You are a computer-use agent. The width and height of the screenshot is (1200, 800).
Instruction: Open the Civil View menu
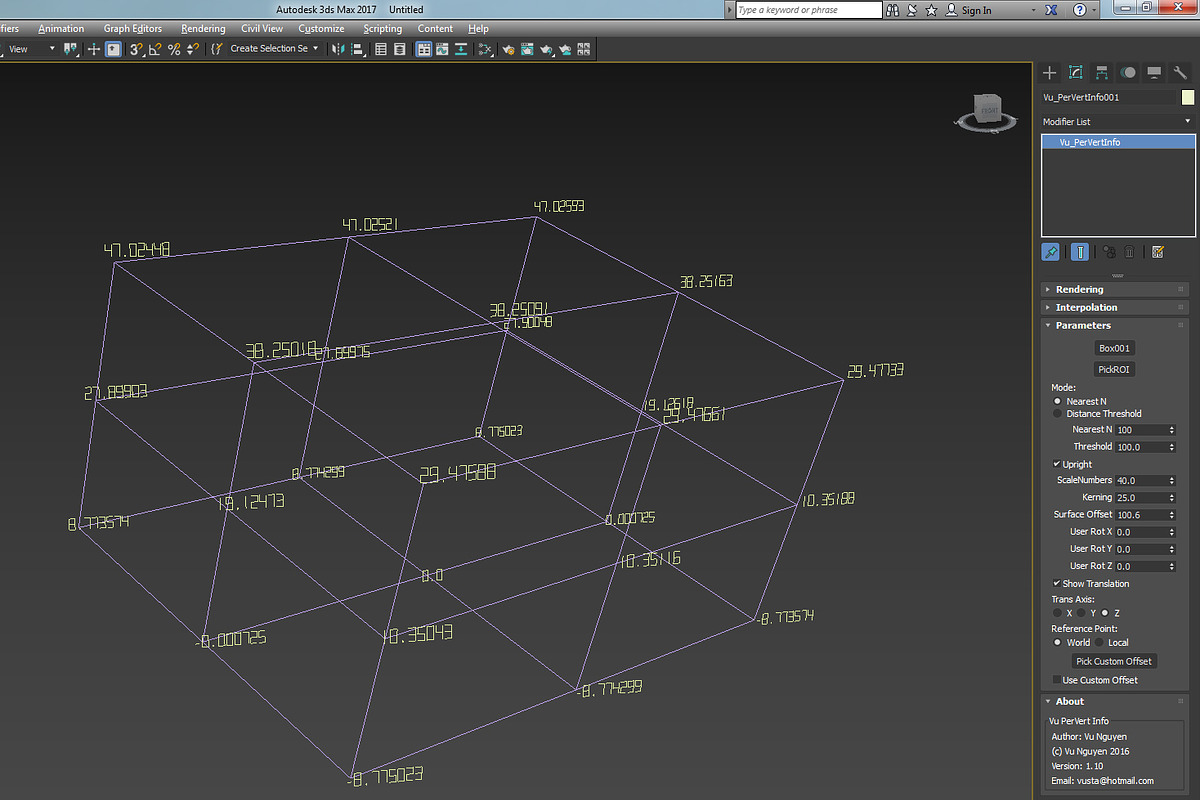pyautogui.click(x=262, y=29)
